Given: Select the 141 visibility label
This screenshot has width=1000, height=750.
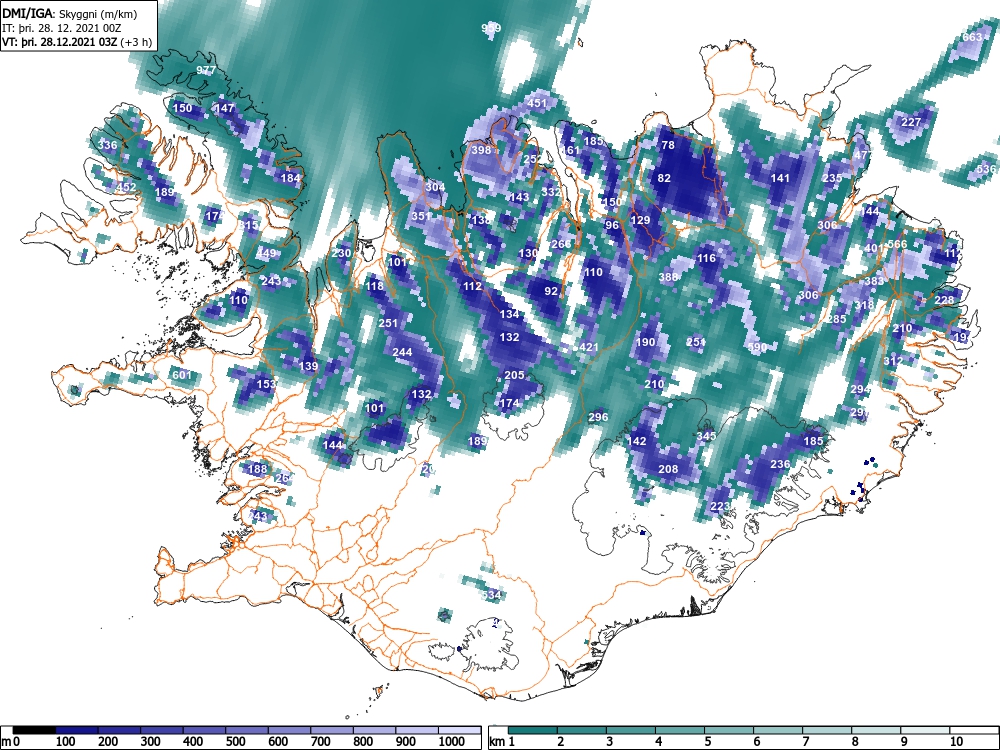Looking at the screenshot, I should 780,179.
